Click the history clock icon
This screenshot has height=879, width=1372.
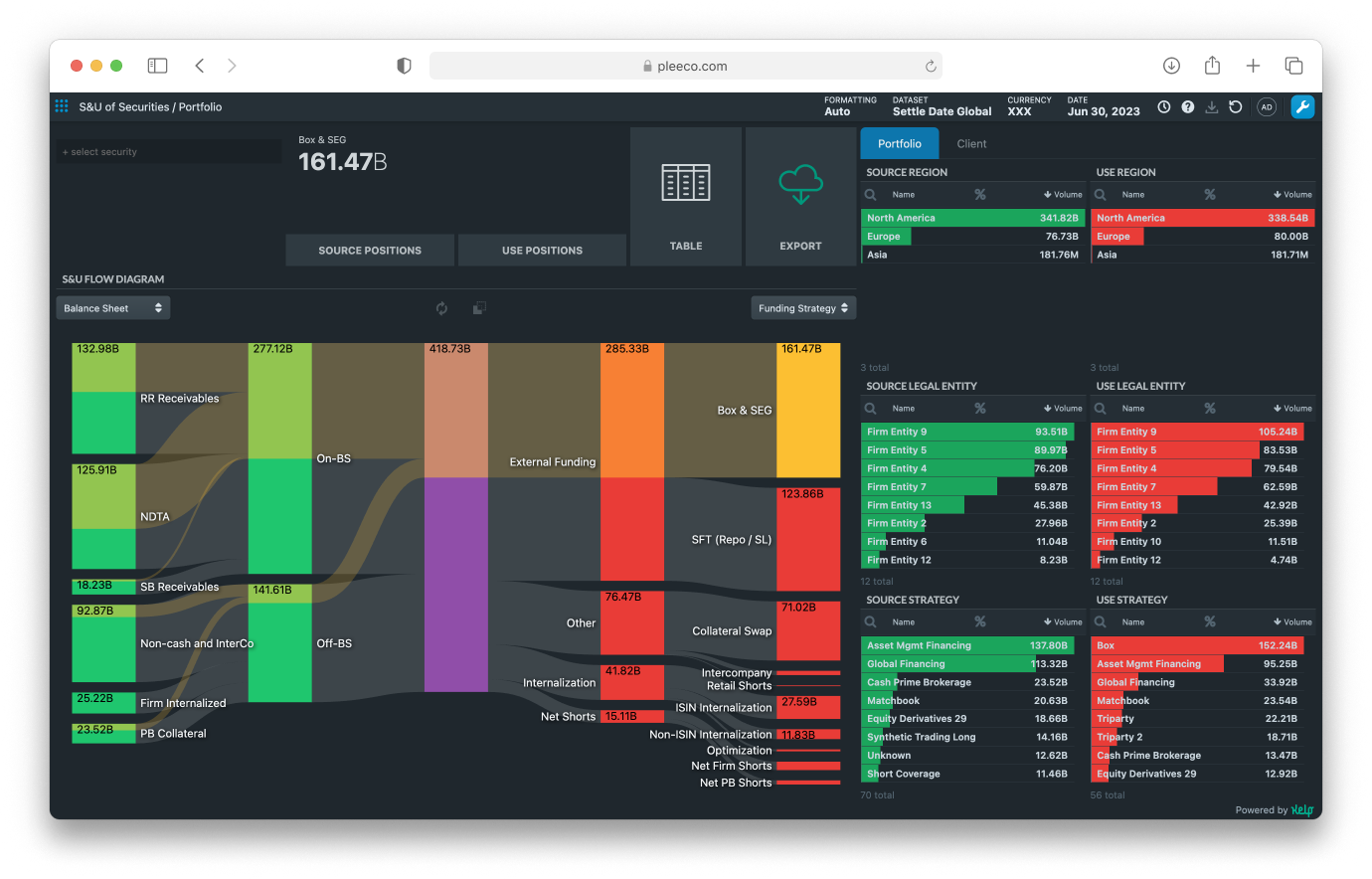click(1164, 107)
